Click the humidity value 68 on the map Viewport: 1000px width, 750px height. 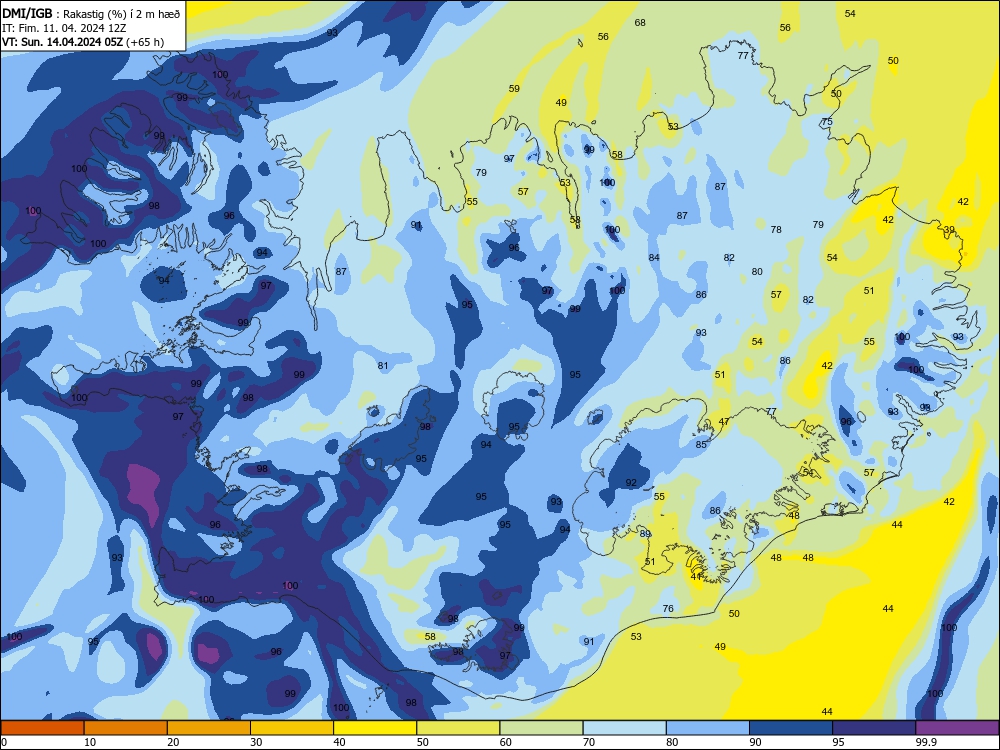(x=640, y=23)
